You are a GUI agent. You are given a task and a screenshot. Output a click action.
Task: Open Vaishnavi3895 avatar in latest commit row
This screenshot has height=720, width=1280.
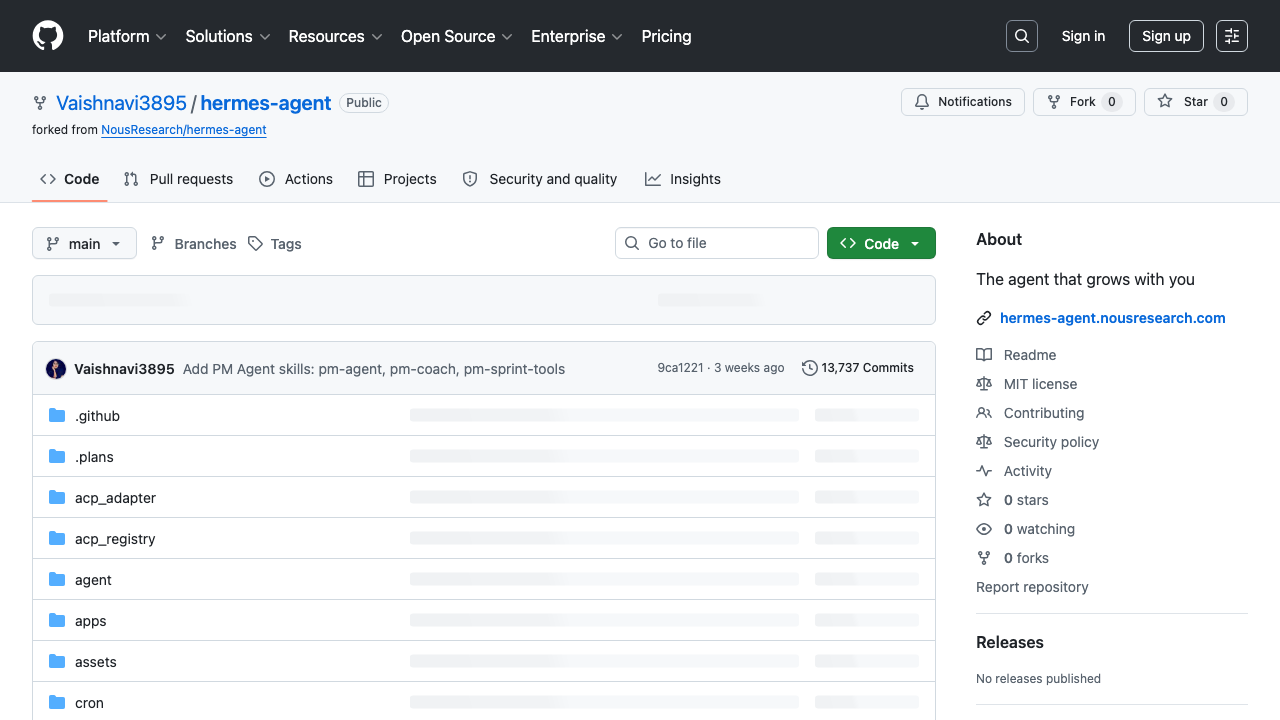(x=56, y=369)
